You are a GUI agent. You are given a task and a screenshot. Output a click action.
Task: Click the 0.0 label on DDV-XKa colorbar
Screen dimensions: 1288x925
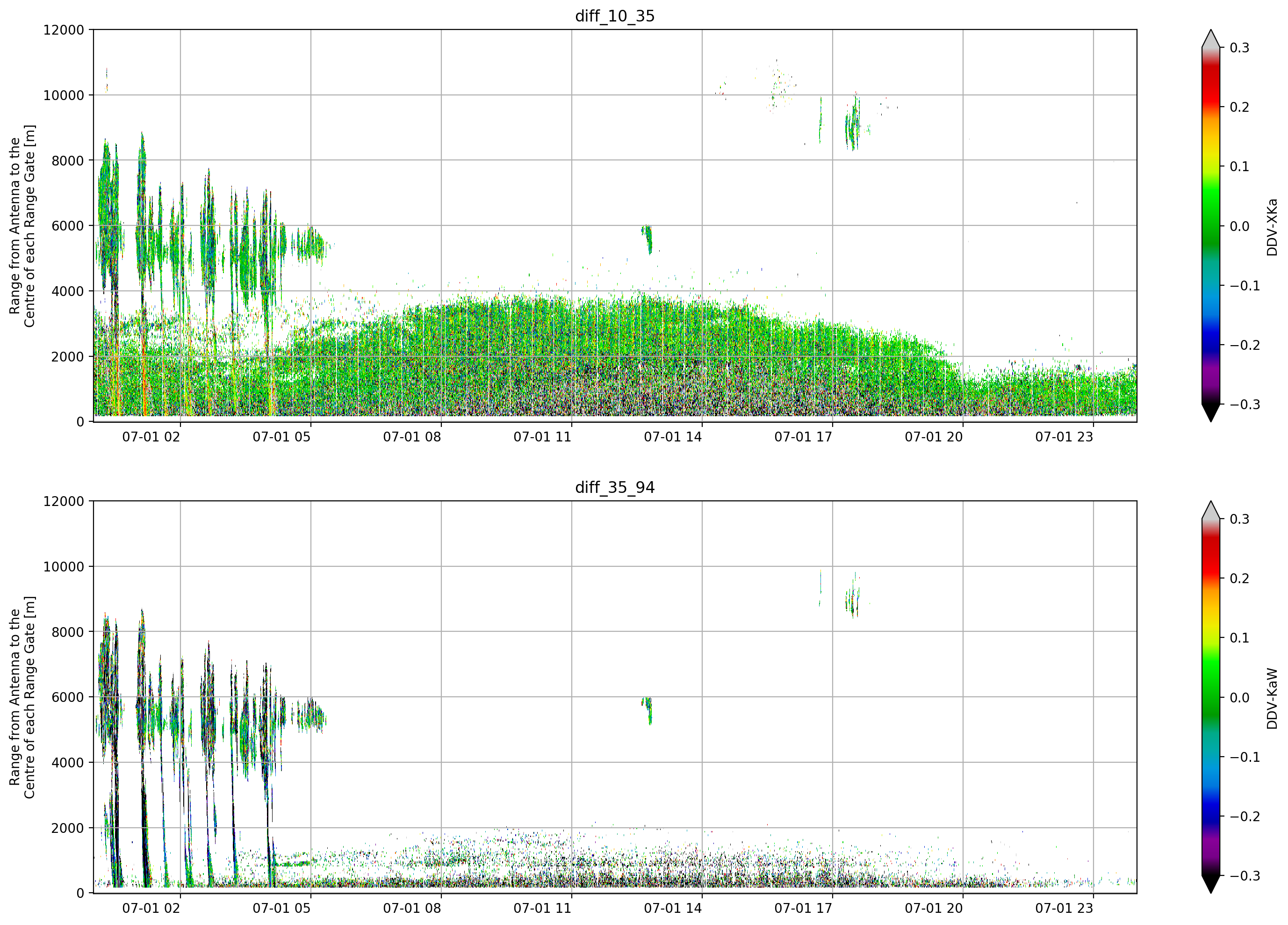(x=1239, y=226)
